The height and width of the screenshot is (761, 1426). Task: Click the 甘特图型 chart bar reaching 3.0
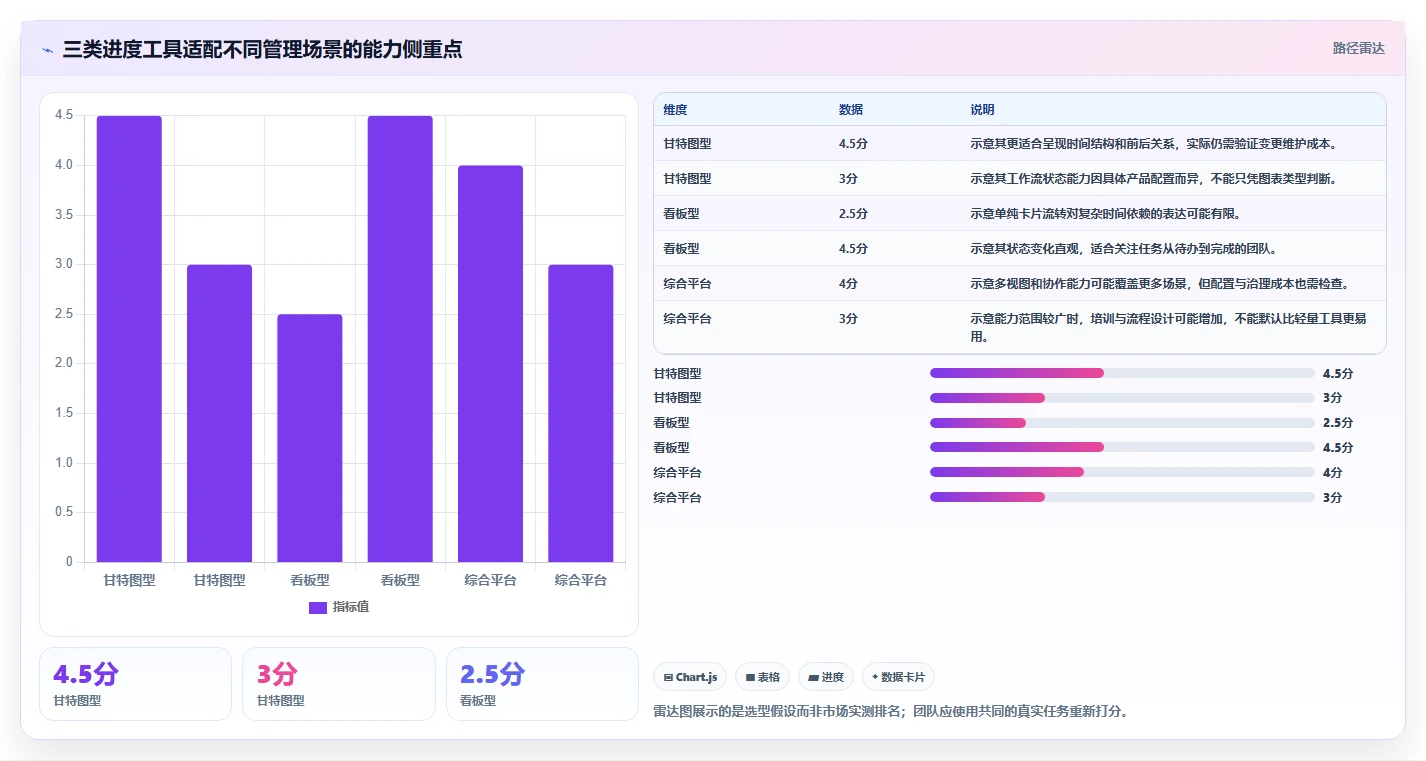(219, 413)
